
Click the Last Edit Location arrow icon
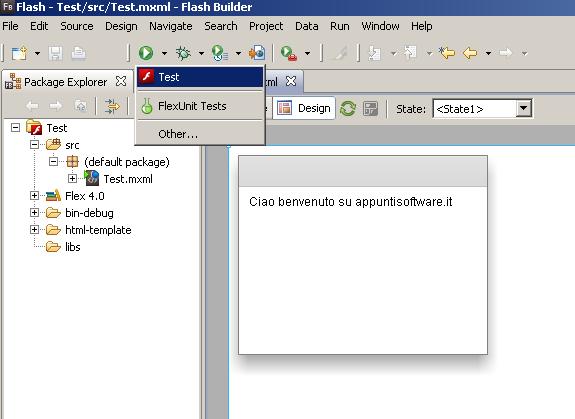pos(447,53)
